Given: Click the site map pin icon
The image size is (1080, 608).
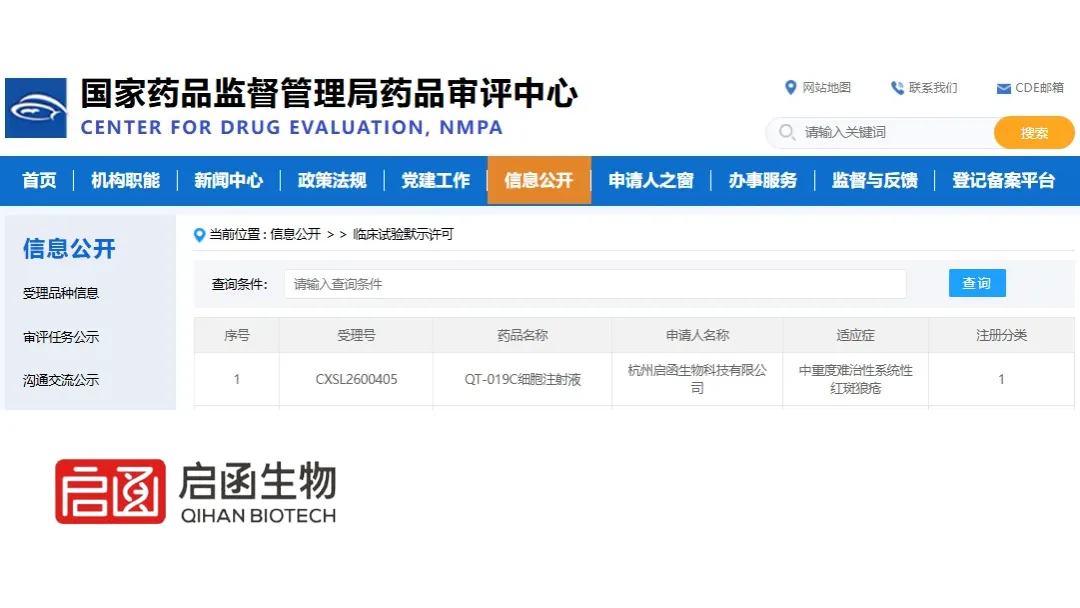Looking at the screenshot, I should coord(791,87).
